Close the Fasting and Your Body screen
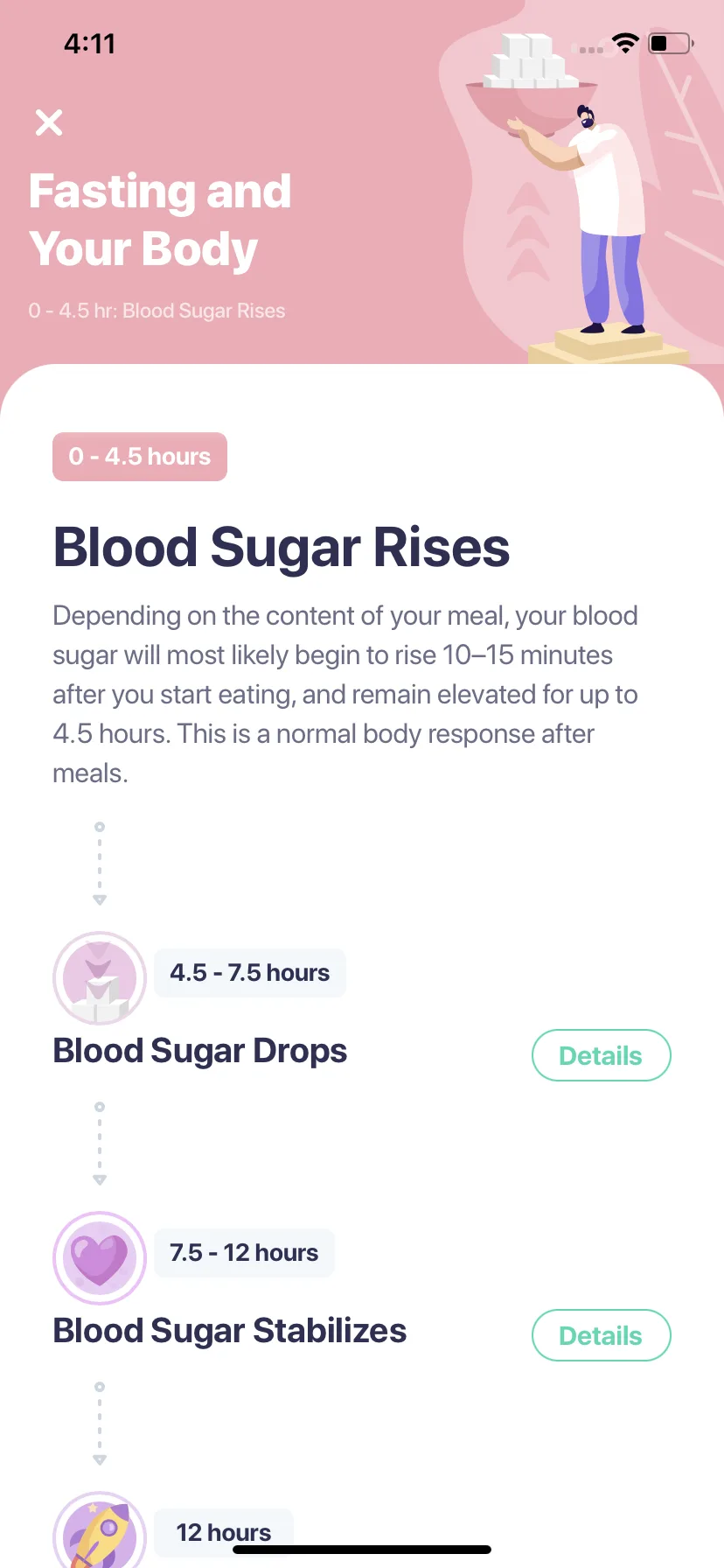 (49, 122)
